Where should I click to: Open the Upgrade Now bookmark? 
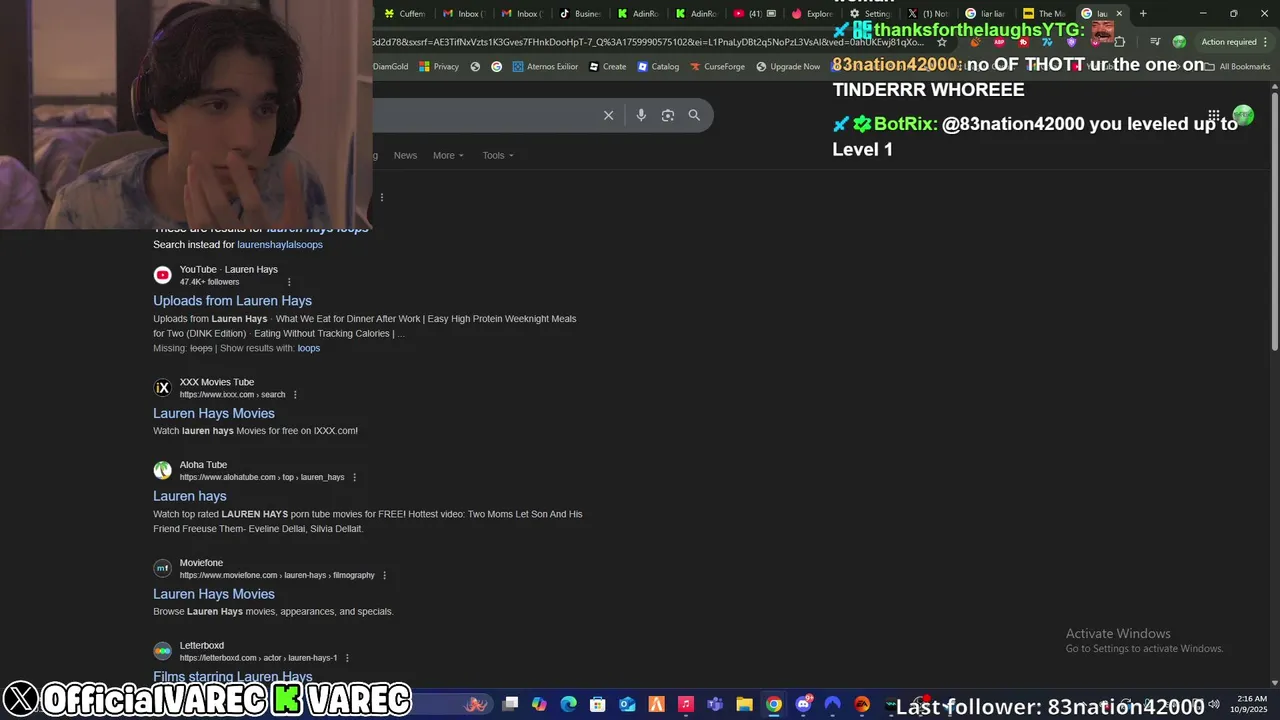coord(788,67)
